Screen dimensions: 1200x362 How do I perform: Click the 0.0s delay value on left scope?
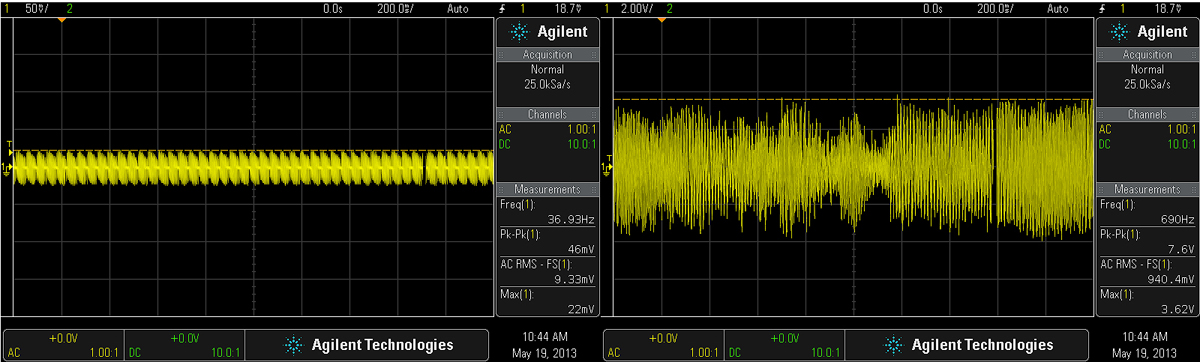click(334, 8)
